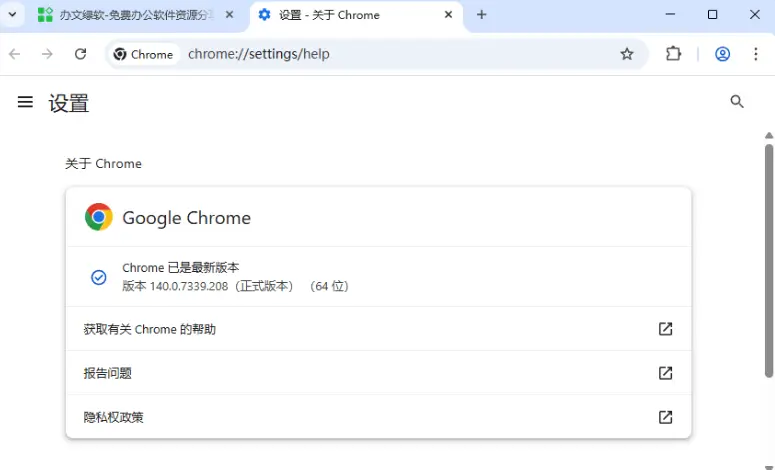775x470 pixels.
Task: Search settings with the magnifier icon
Action: click(737, 102)
